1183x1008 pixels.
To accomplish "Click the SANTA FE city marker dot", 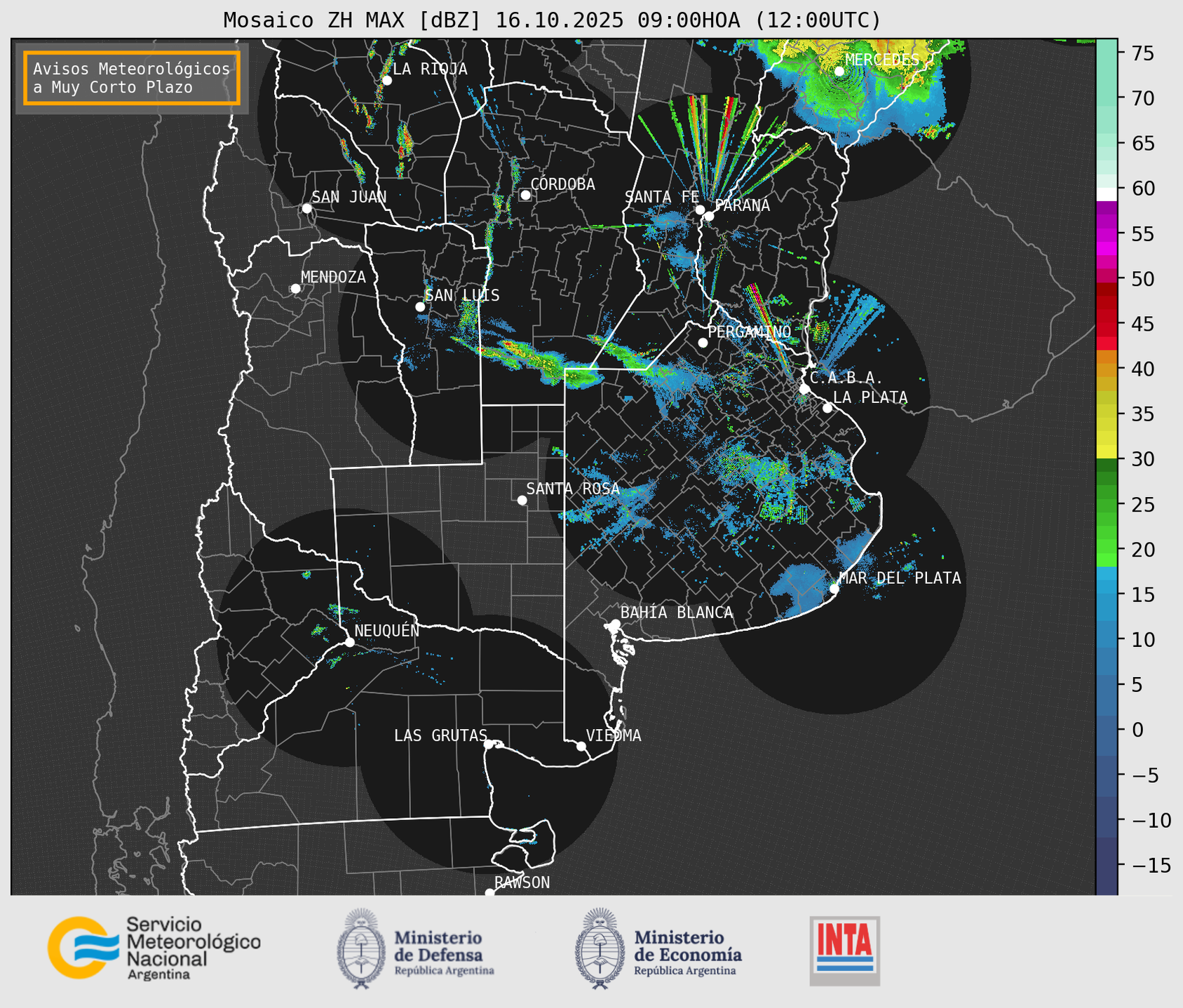I will [700, 210].
